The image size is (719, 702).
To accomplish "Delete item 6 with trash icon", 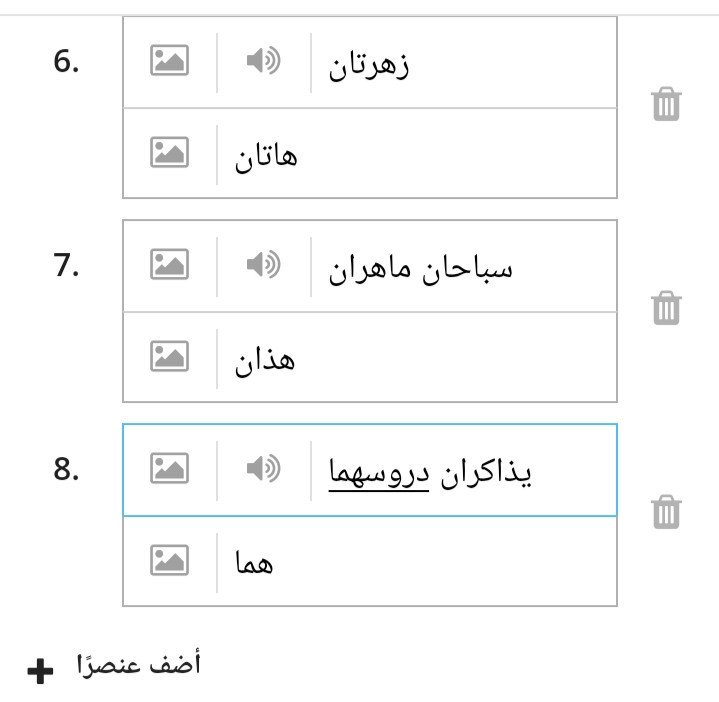I will point(666,104).
